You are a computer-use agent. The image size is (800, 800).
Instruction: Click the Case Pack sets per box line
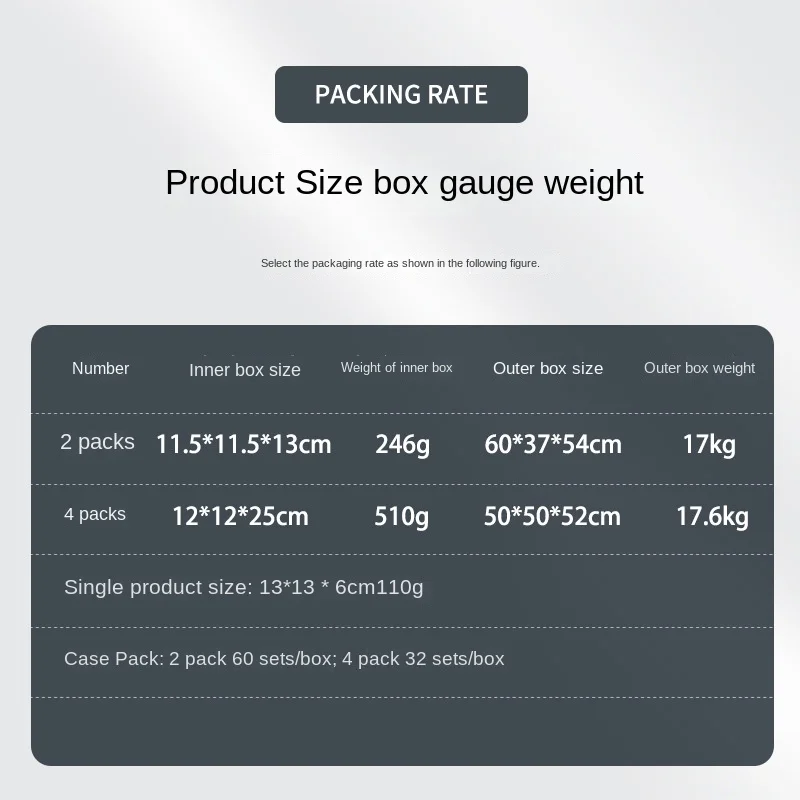(284, 659)
